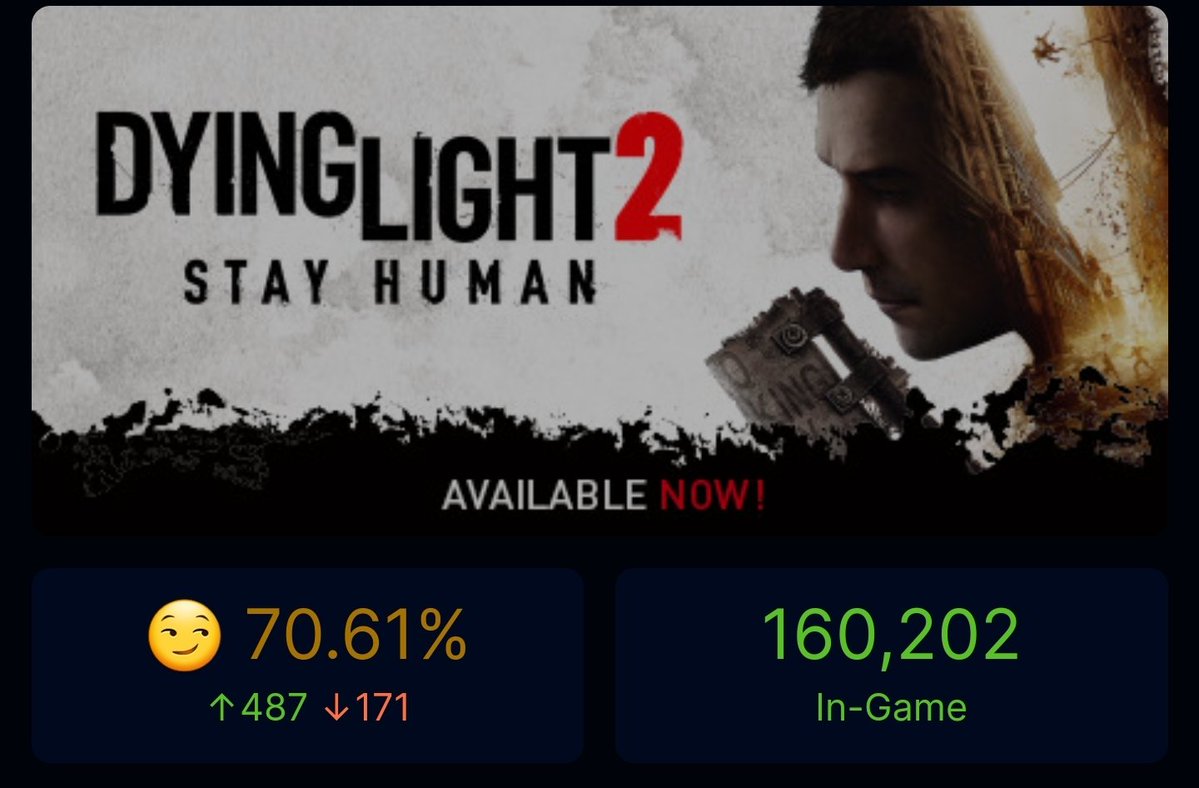
Task: Click the smirking face emoji icon
Action: (x=184, y=635)
